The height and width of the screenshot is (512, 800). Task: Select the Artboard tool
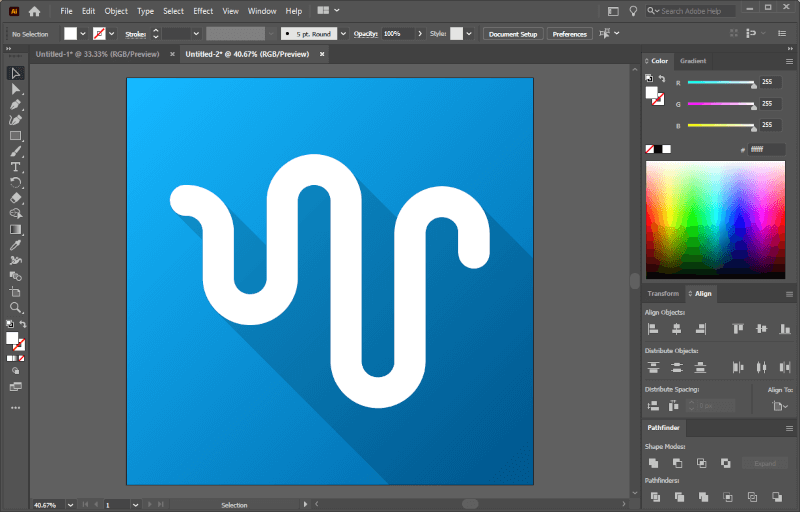pos(15,292)
